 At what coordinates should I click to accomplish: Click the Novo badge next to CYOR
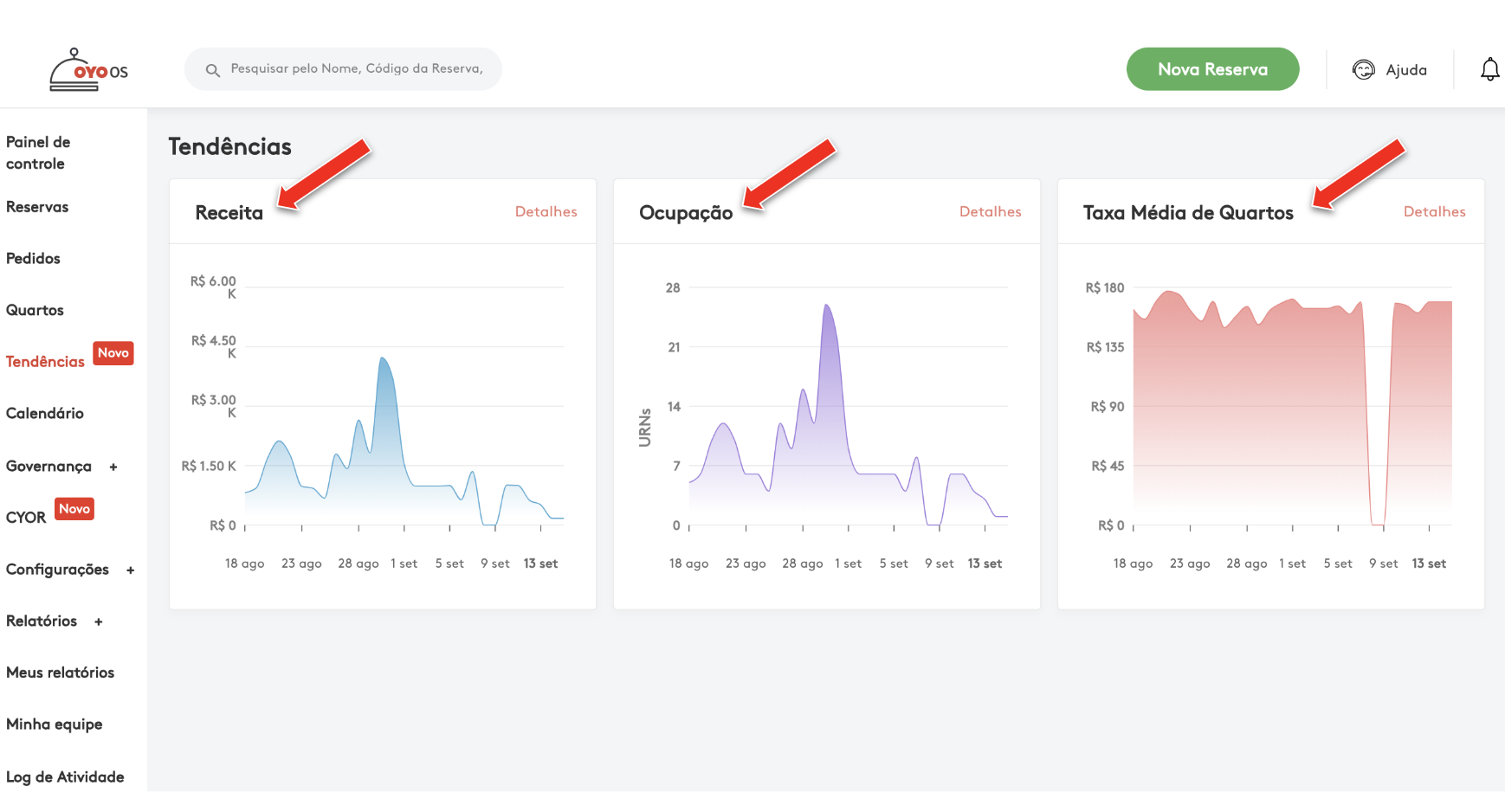(74, 509)
